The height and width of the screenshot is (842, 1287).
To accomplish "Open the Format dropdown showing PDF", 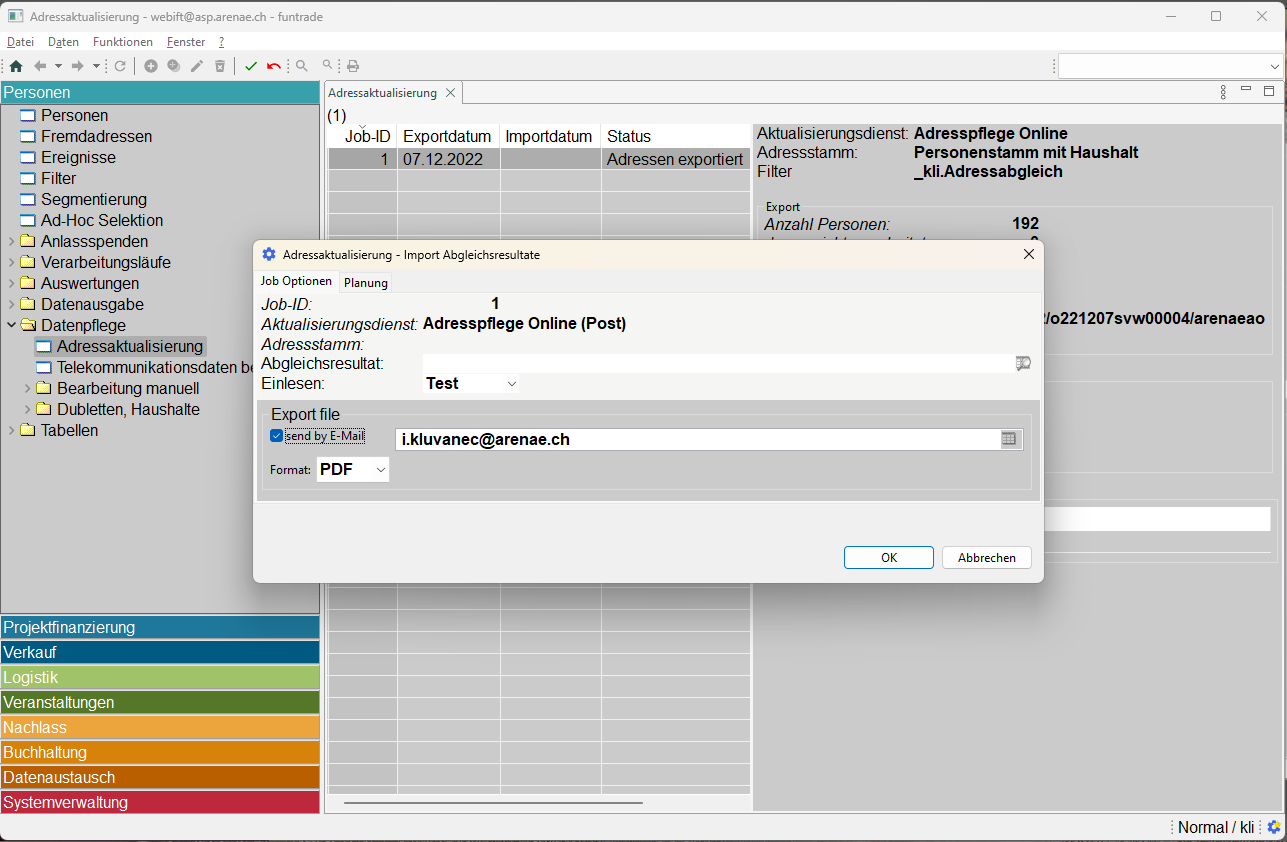I will coord(352,469).
